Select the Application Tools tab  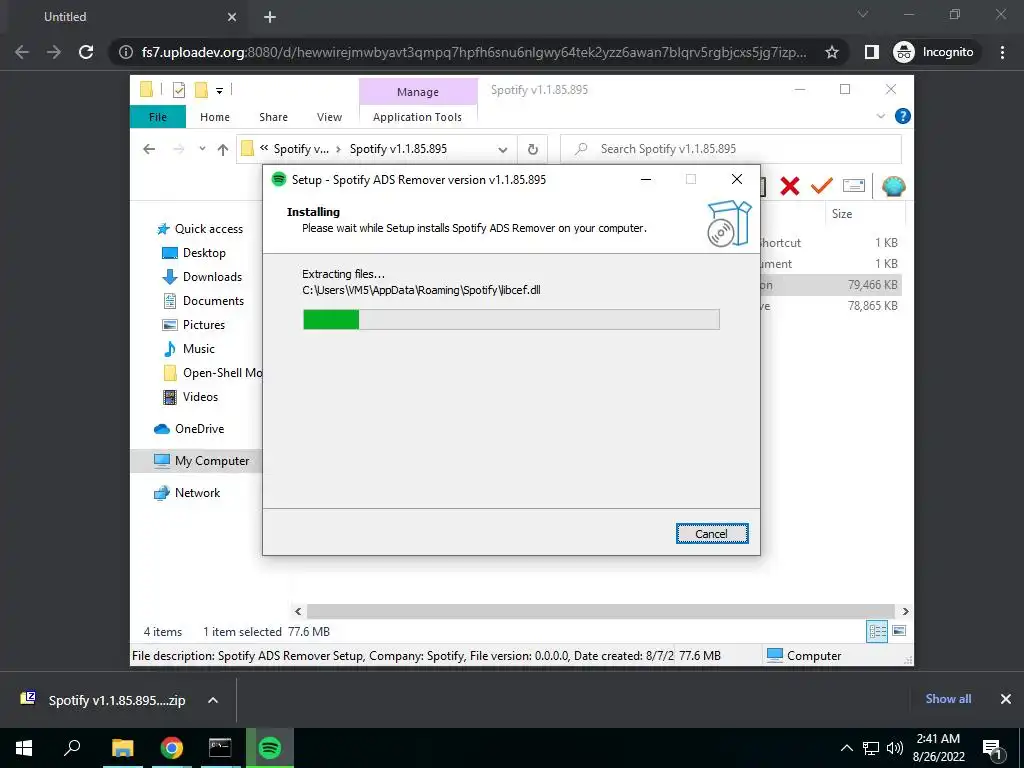pyautogui.click(x=417, y=117)
